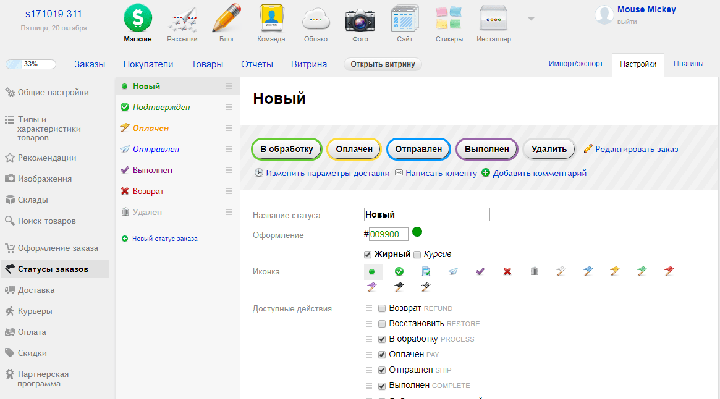720x399 pixels.
Task: Click the purple Выполнен action button
Action: 486,149
